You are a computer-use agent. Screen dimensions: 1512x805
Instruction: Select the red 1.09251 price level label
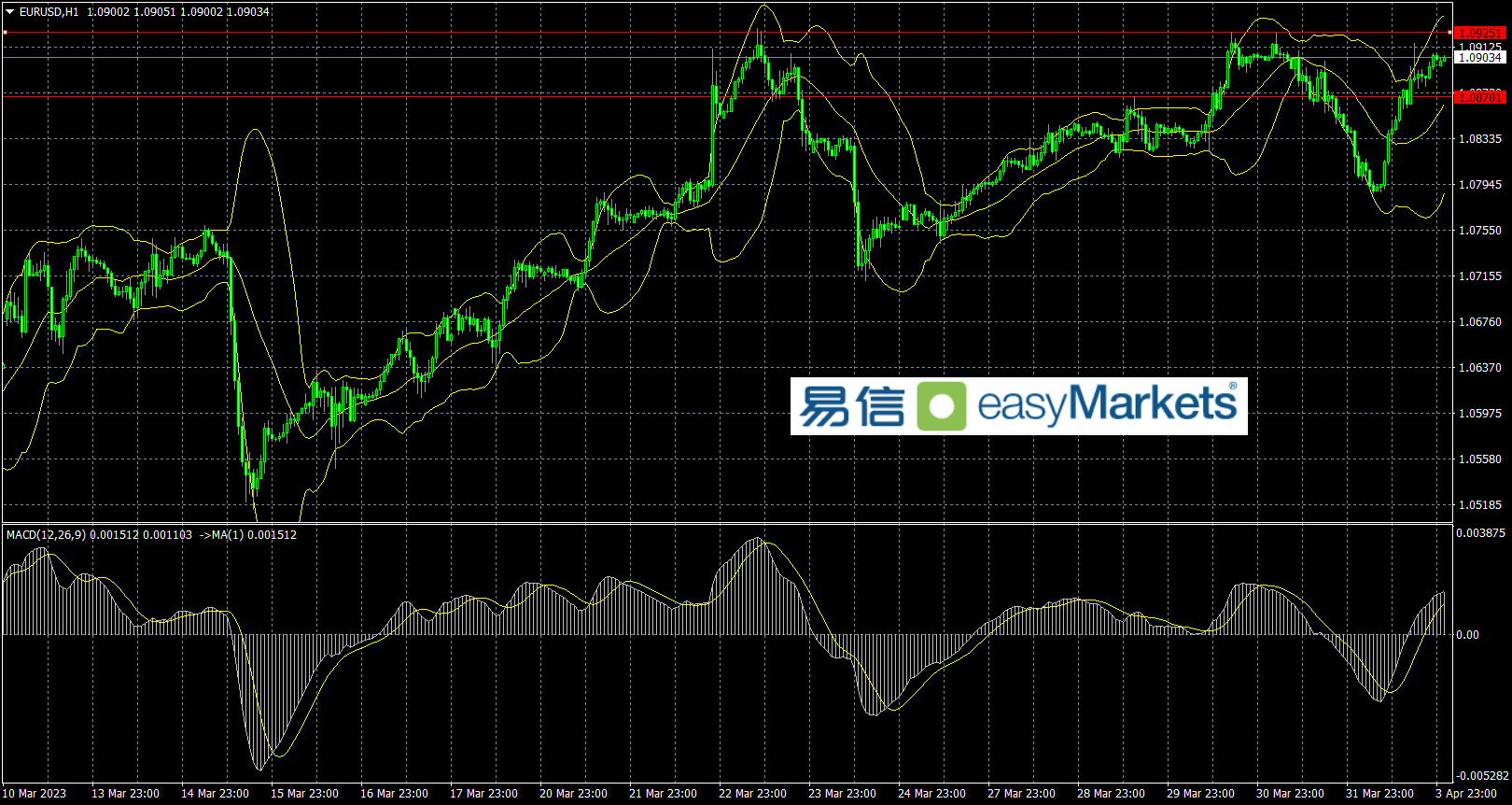(1480, 33)
